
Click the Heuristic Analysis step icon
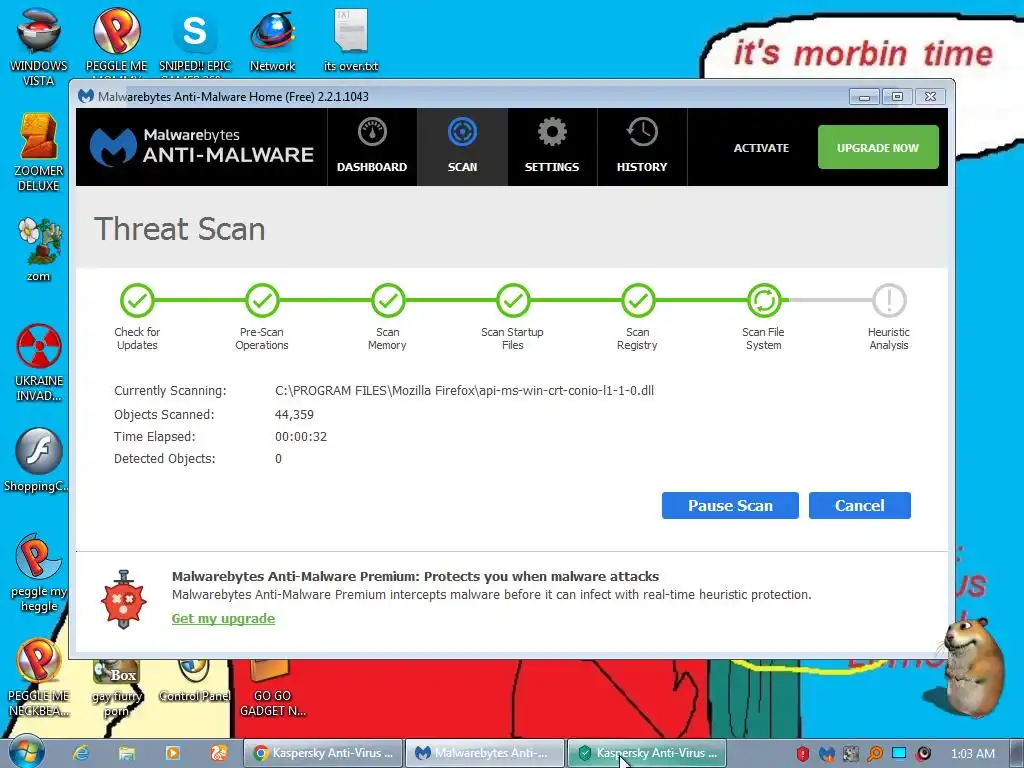tap(889, 300)
